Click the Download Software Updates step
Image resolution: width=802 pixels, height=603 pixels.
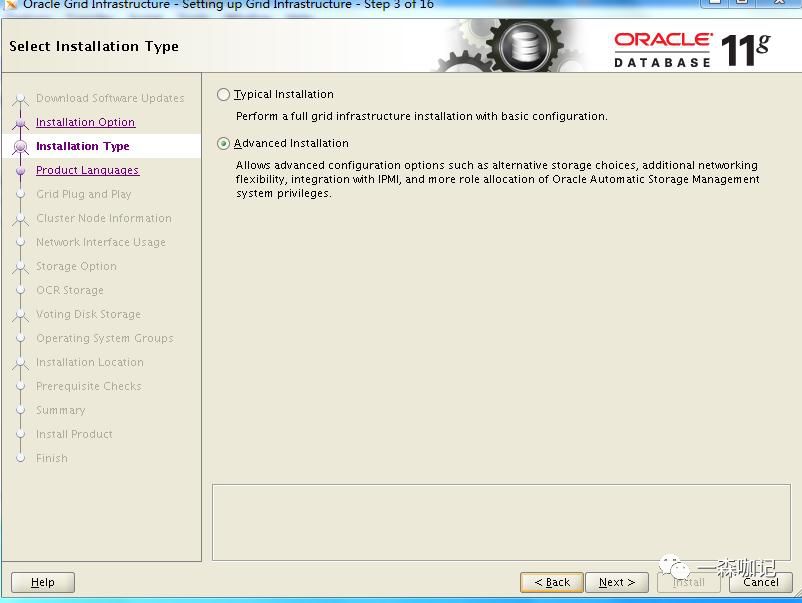[x=110, y=98]
